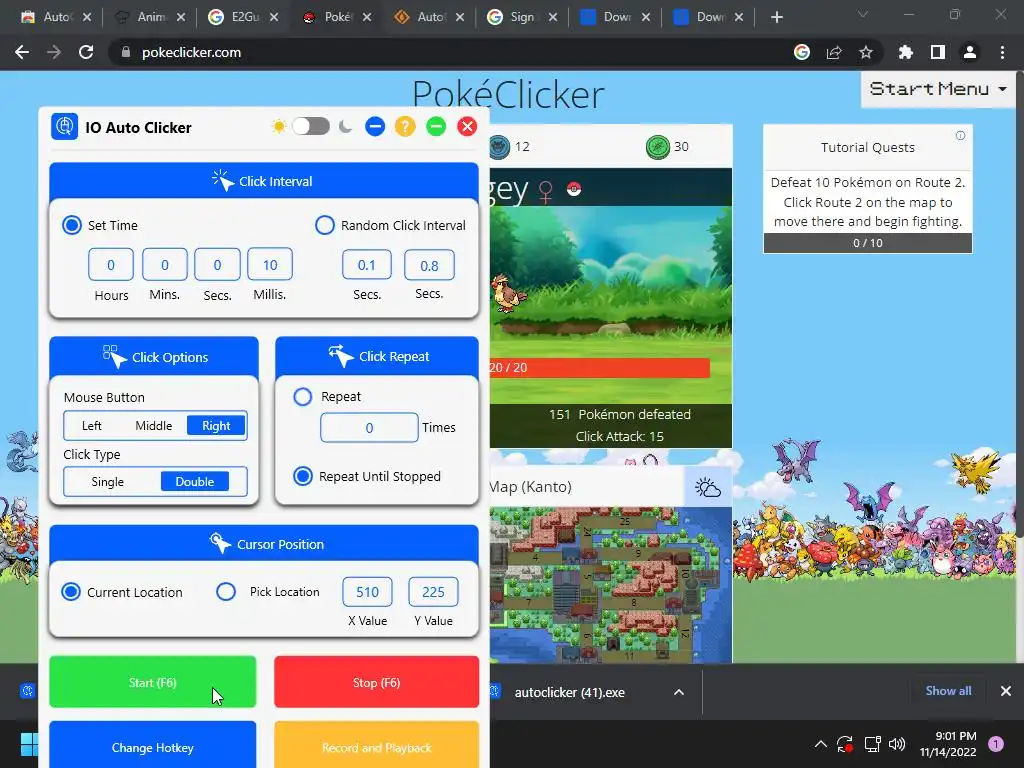Click the Record and Playback button

[x=377, y=745]
